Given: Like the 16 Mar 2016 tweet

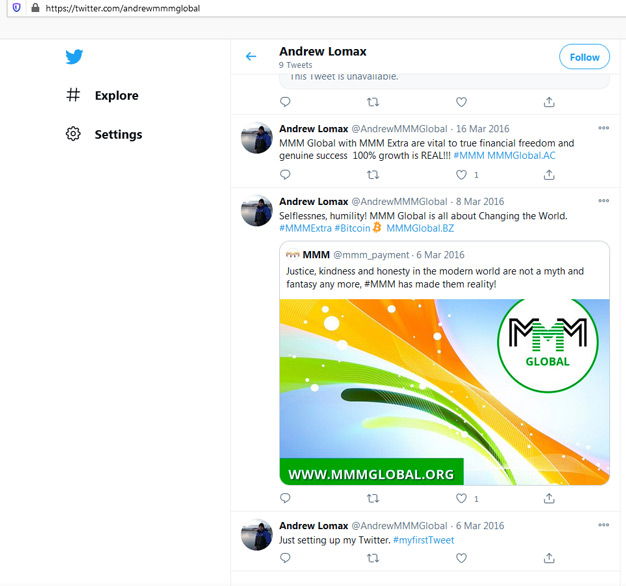Looking at the screenshot, I should coord(461,175).
